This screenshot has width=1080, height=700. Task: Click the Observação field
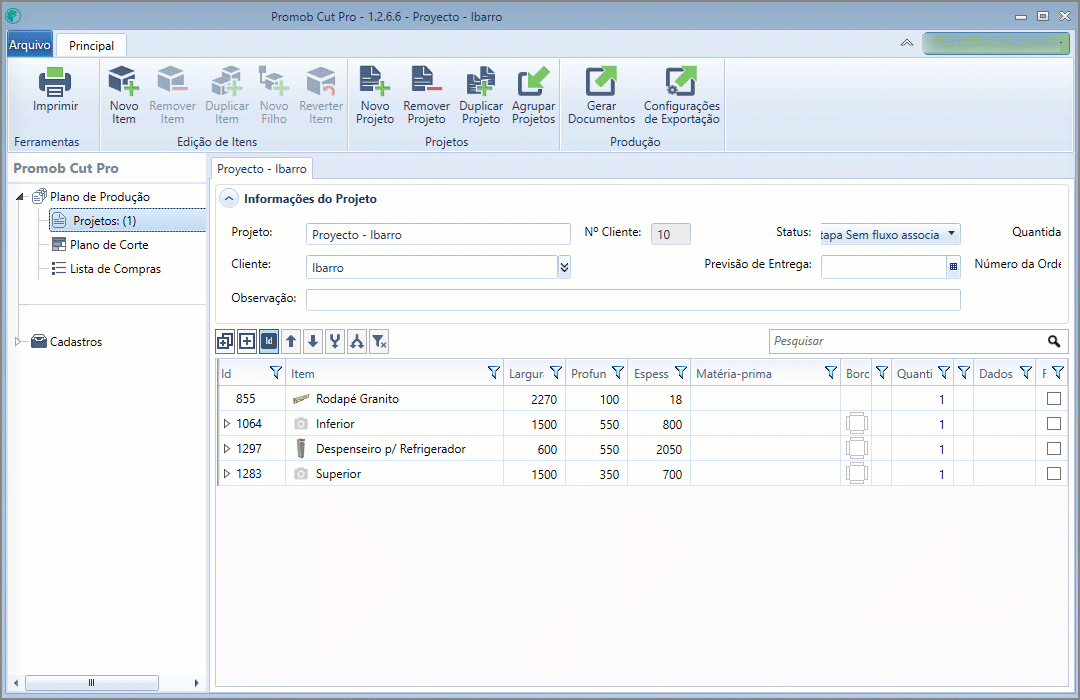coord(633,300)
